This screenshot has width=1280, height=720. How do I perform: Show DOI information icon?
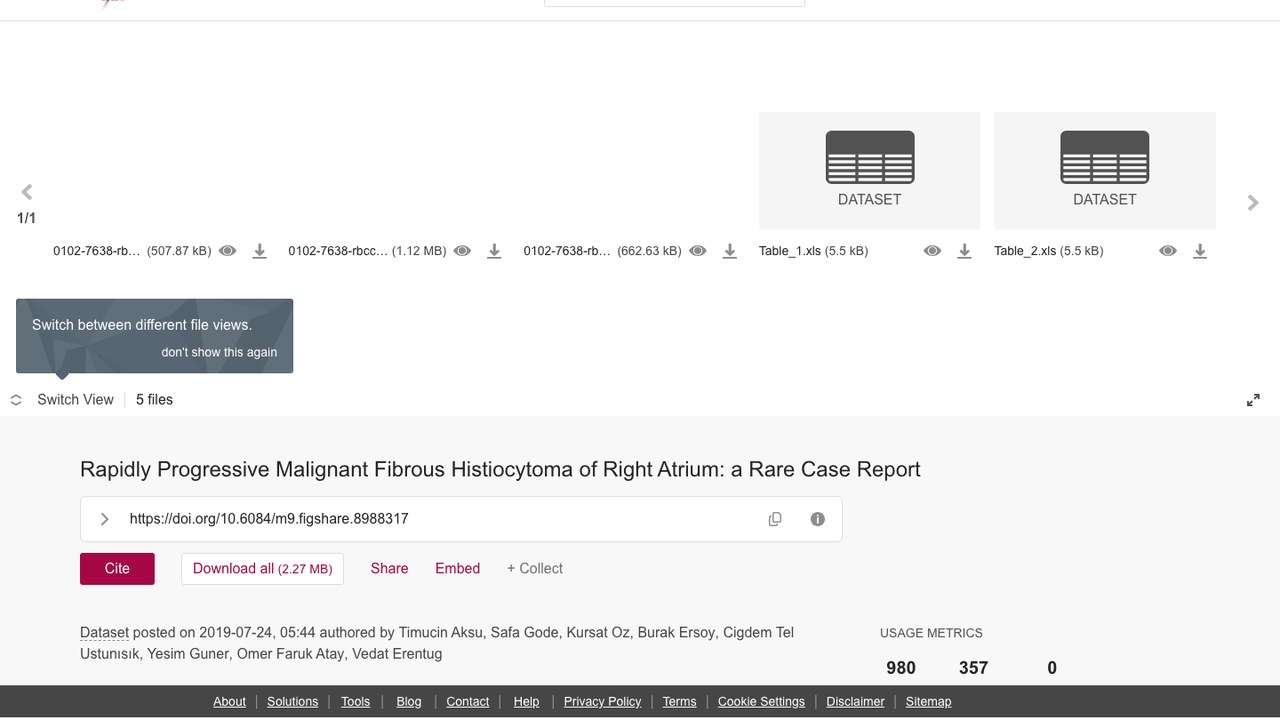click(x=818, y=519)
